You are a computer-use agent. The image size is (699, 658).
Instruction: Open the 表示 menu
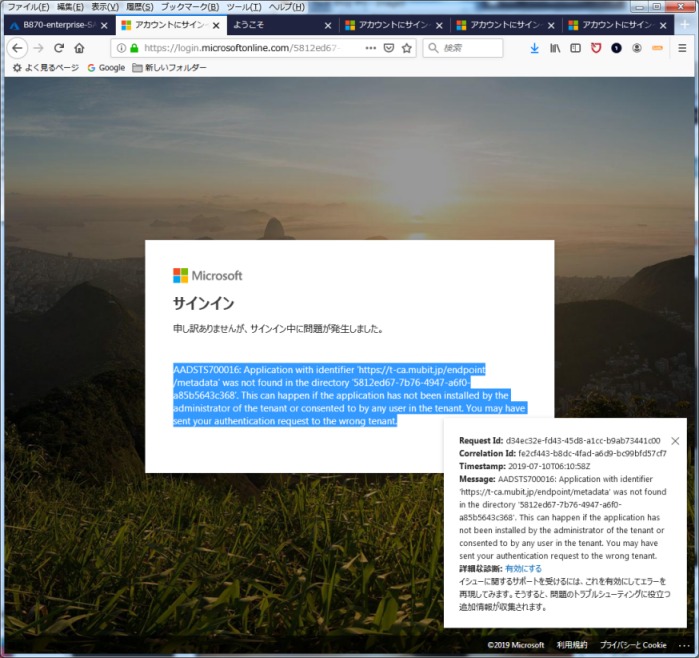(105, 7)
